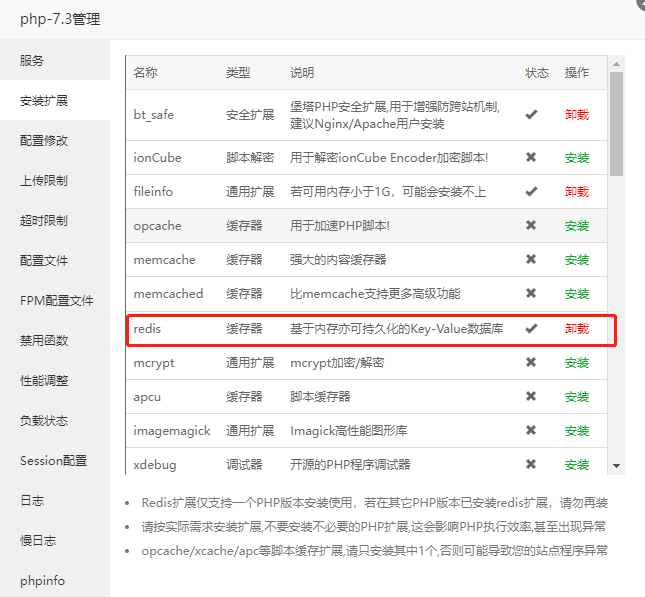Click 卸载 link for bt_safe

[x=577, y=115]
